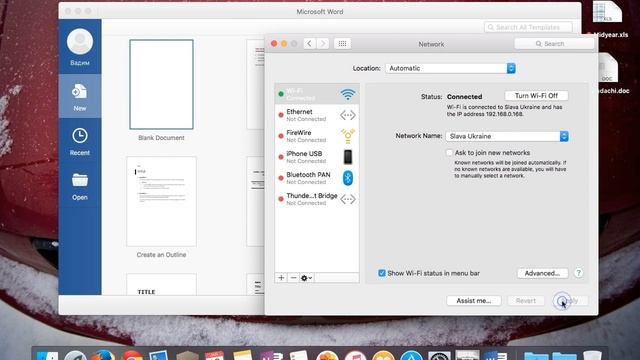Image resolution: width=640 pixels, height=360 pixels.
Task: Select the Ethernet service in the list
Action: pyautogui.click(x=317, y=115)
